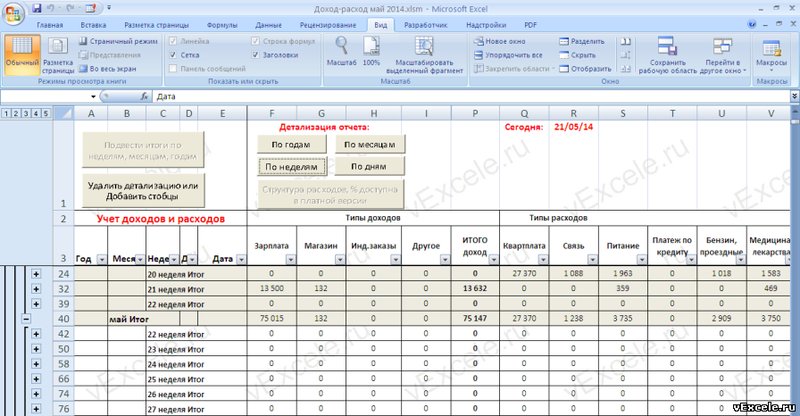Click the Office button logo
The image size is (800, 416).
[x=14, y=14]
